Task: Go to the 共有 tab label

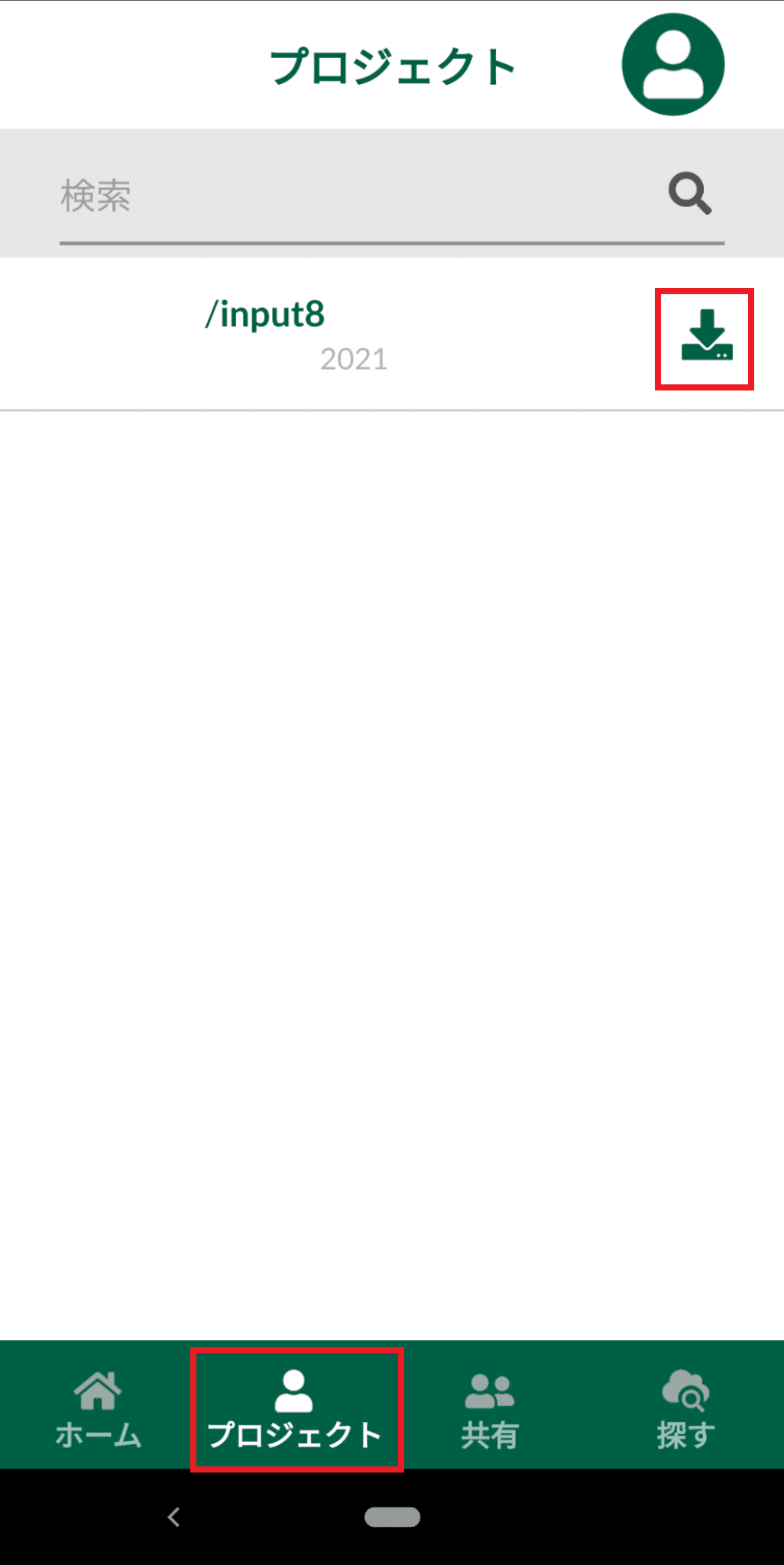Action: [x=489, y=1435]
